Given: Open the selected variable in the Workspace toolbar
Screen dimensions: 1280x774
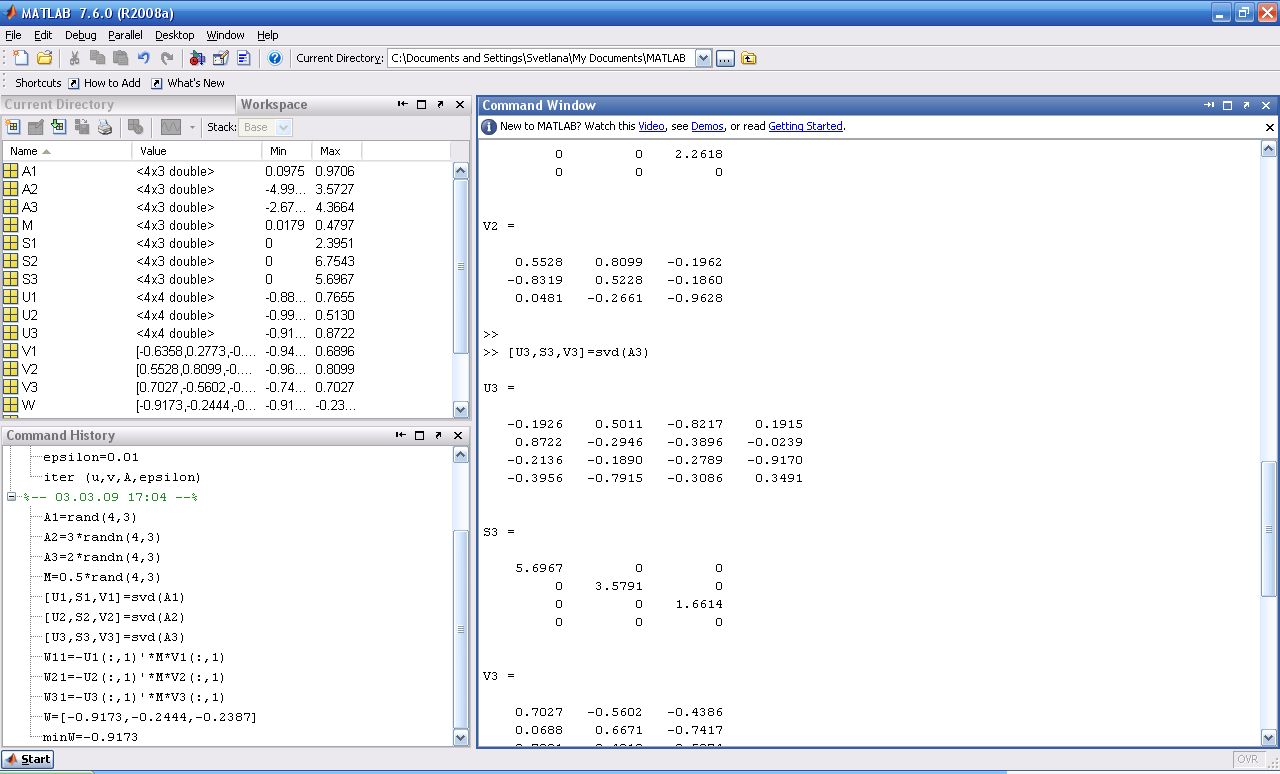Looking at the screenshot, I should (36, 127).
